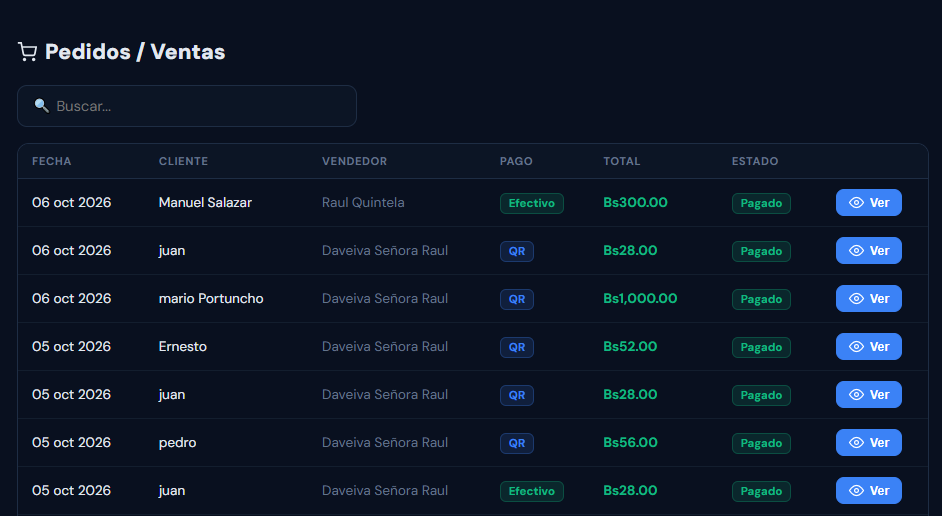This screenshot has height=516, width=942.
Task: Click the date in Ernesto's row
Action: 71,347
